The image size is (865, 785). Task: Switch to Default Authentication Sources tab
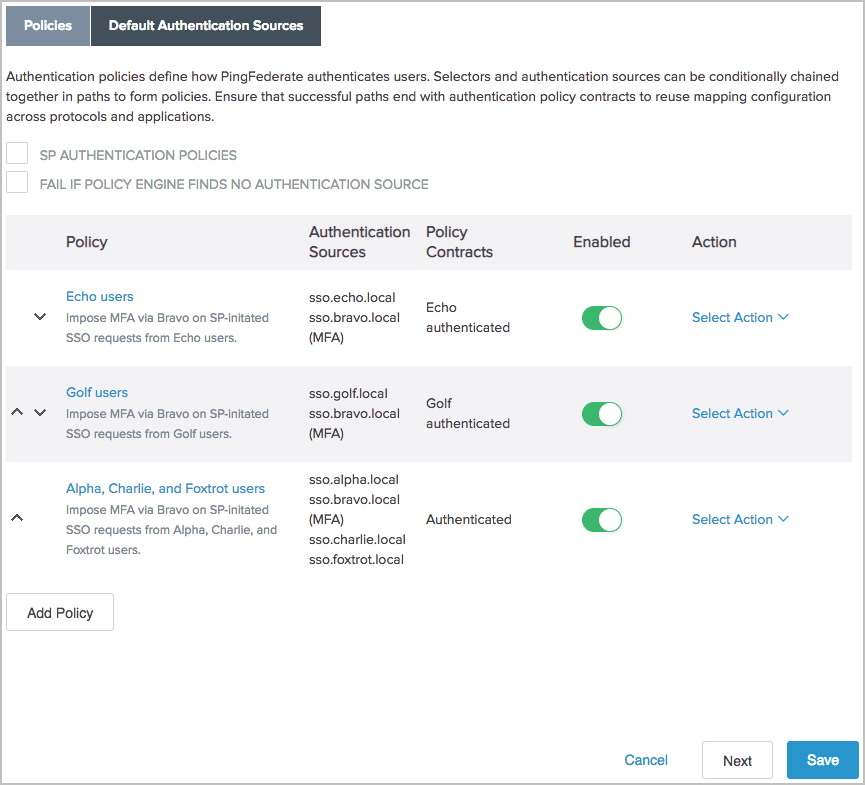[x=205, y=25]
